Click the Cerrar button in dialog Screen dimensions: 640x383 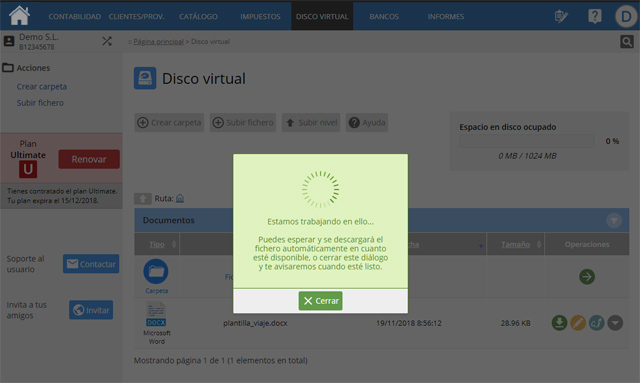pyautogui.click(x=320, y=301)
